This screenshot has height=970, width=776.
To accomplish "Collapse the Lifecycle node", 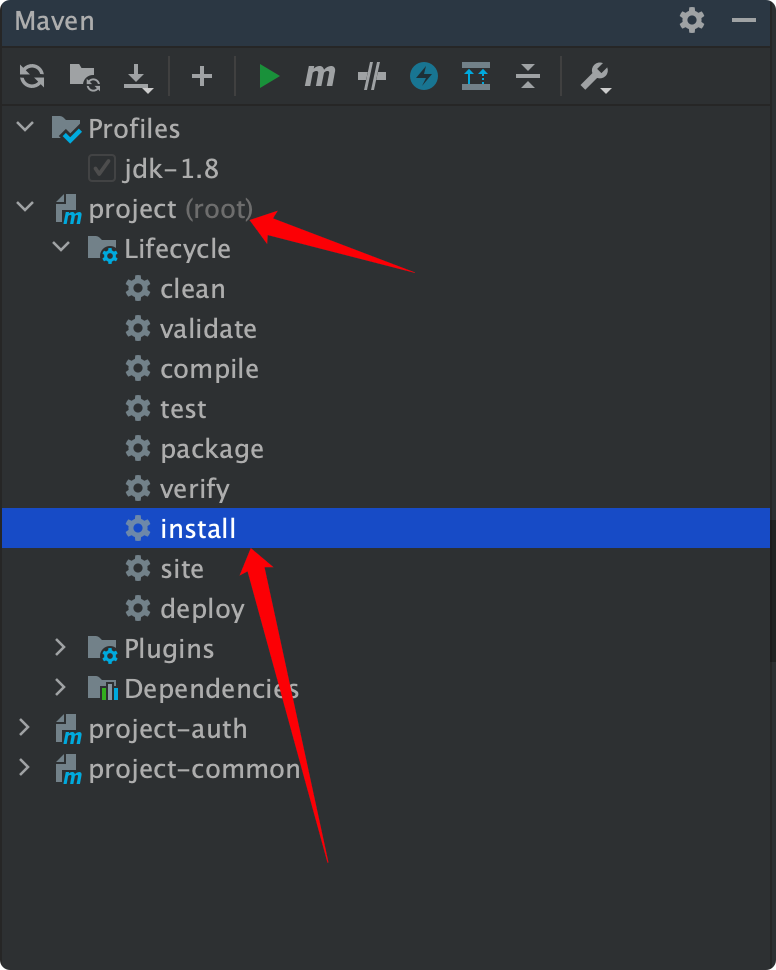I will (61, 248).
